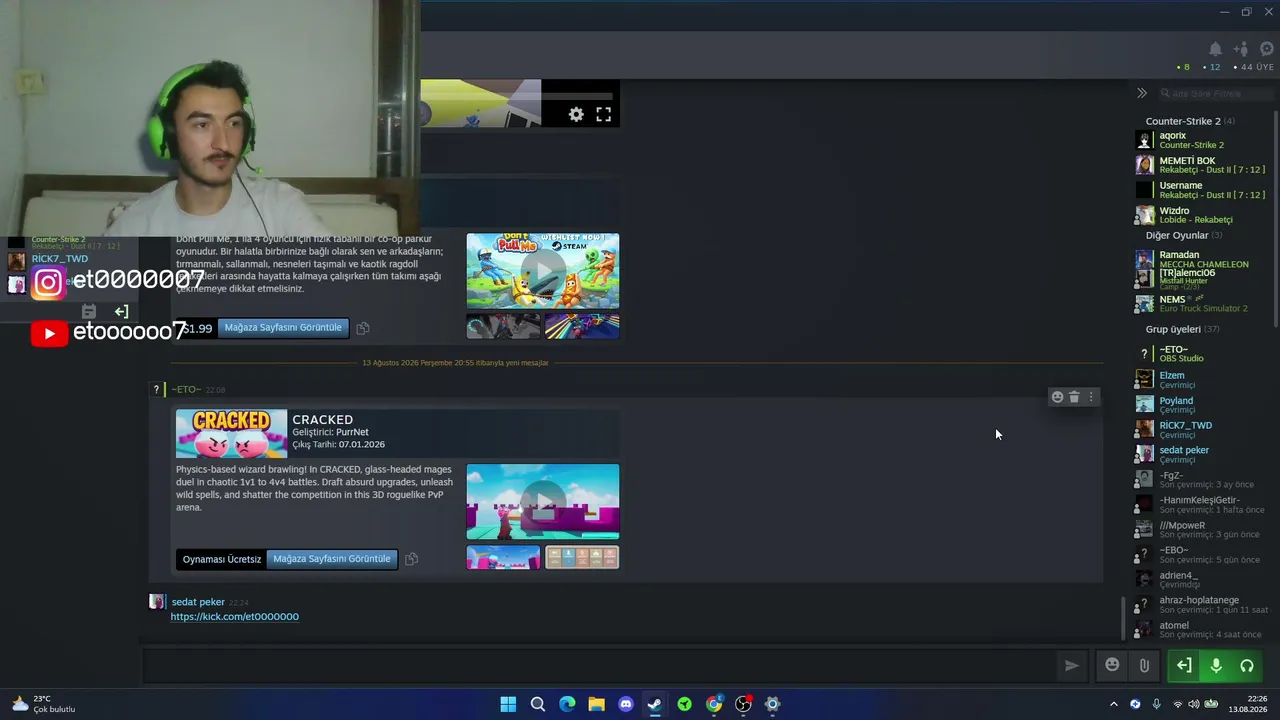
Task: Click the ~ETO~ author name in chat
Action: [186, 389]
